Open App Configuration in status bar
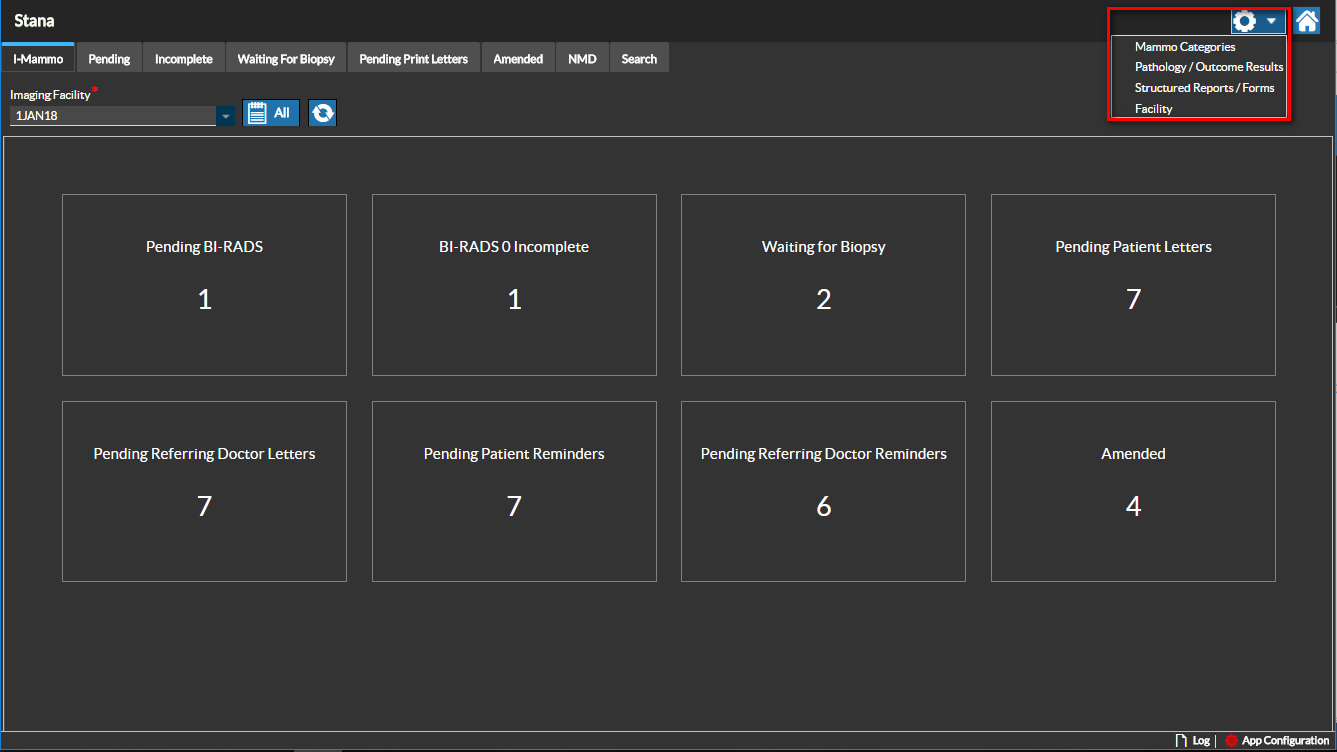The width and height of the screenshot is (1337, 752). coord(1277,741)
